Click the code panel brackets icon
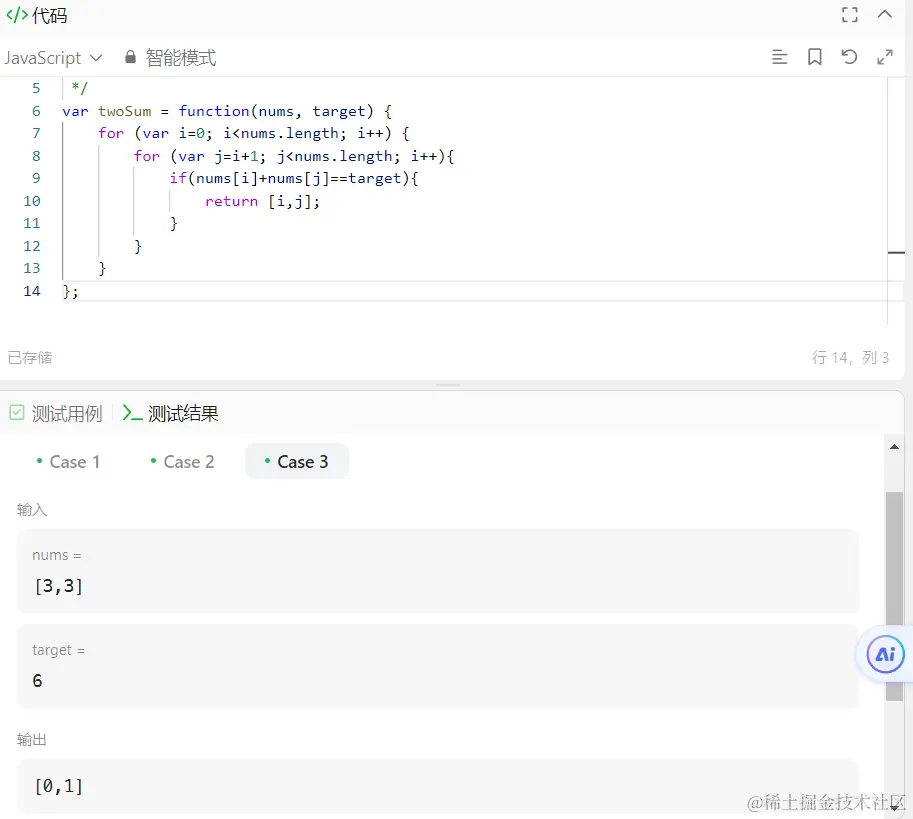This screenshot has height=819, width=913. point(17,15)
